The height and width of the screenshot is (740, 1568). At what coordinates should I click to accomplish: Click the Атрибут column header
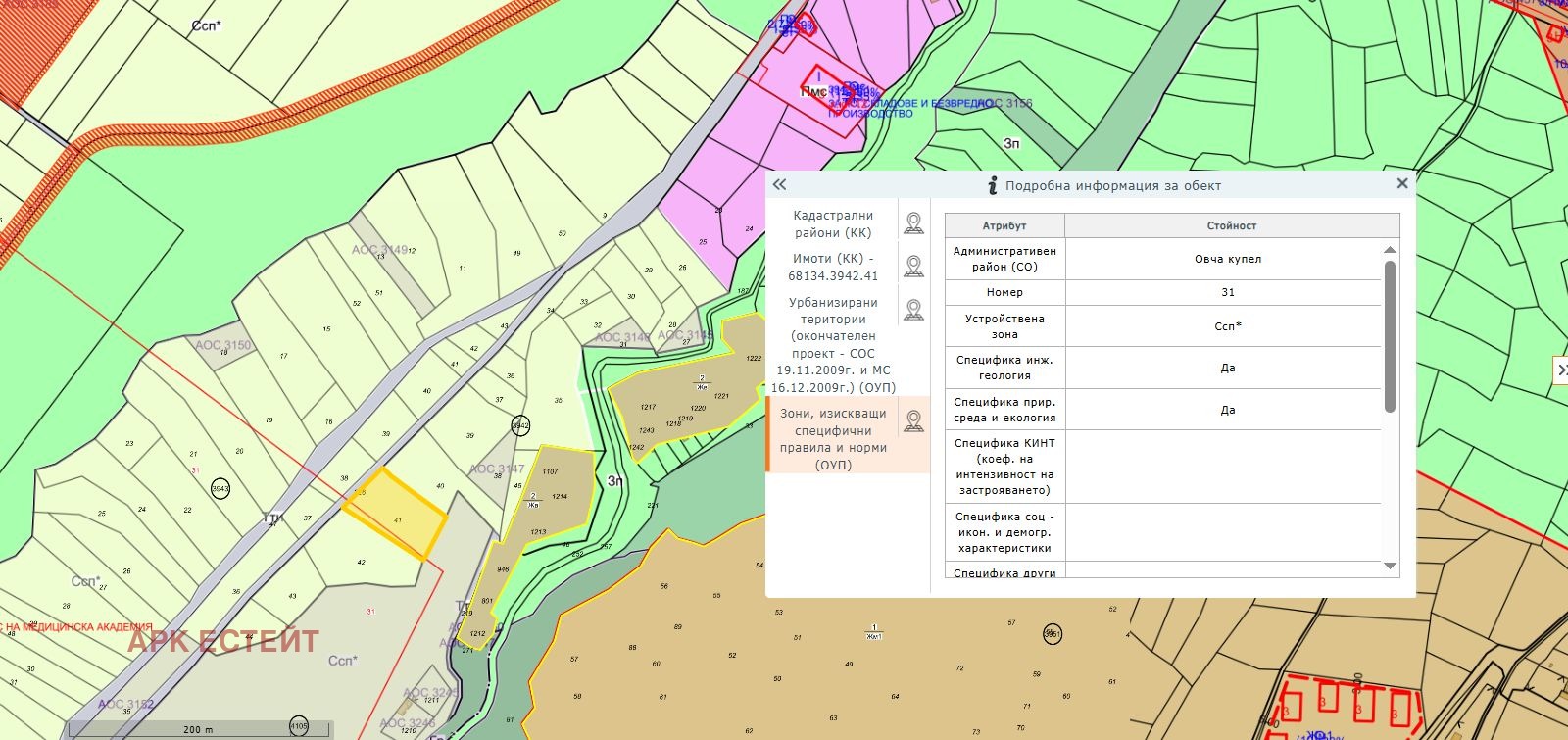[1004, 225]
